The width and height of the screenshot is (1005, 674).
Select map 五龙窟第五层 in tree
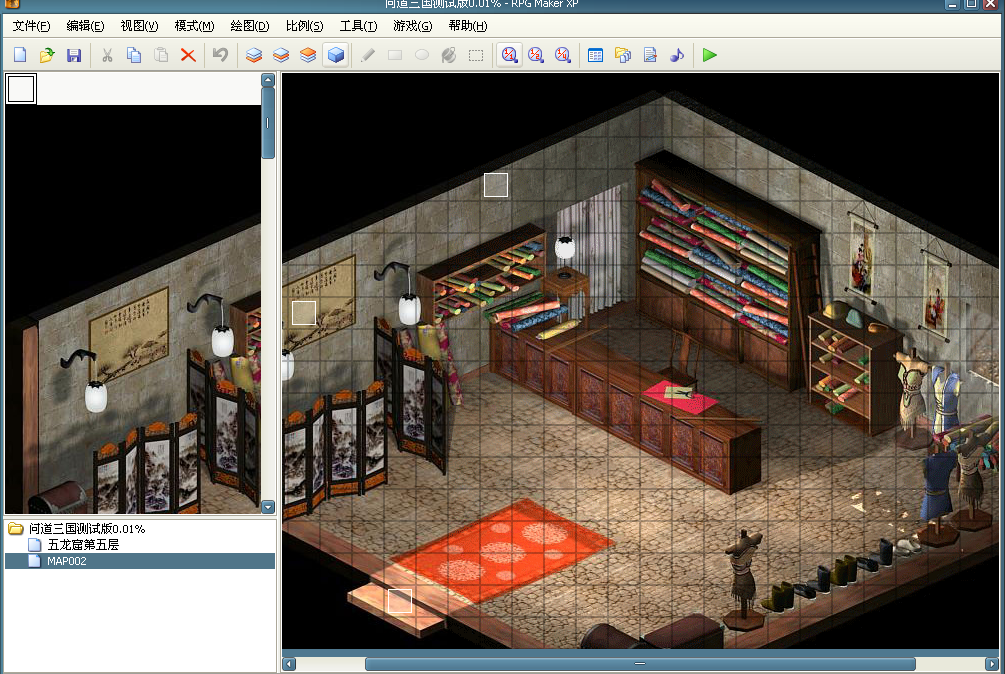83,545
